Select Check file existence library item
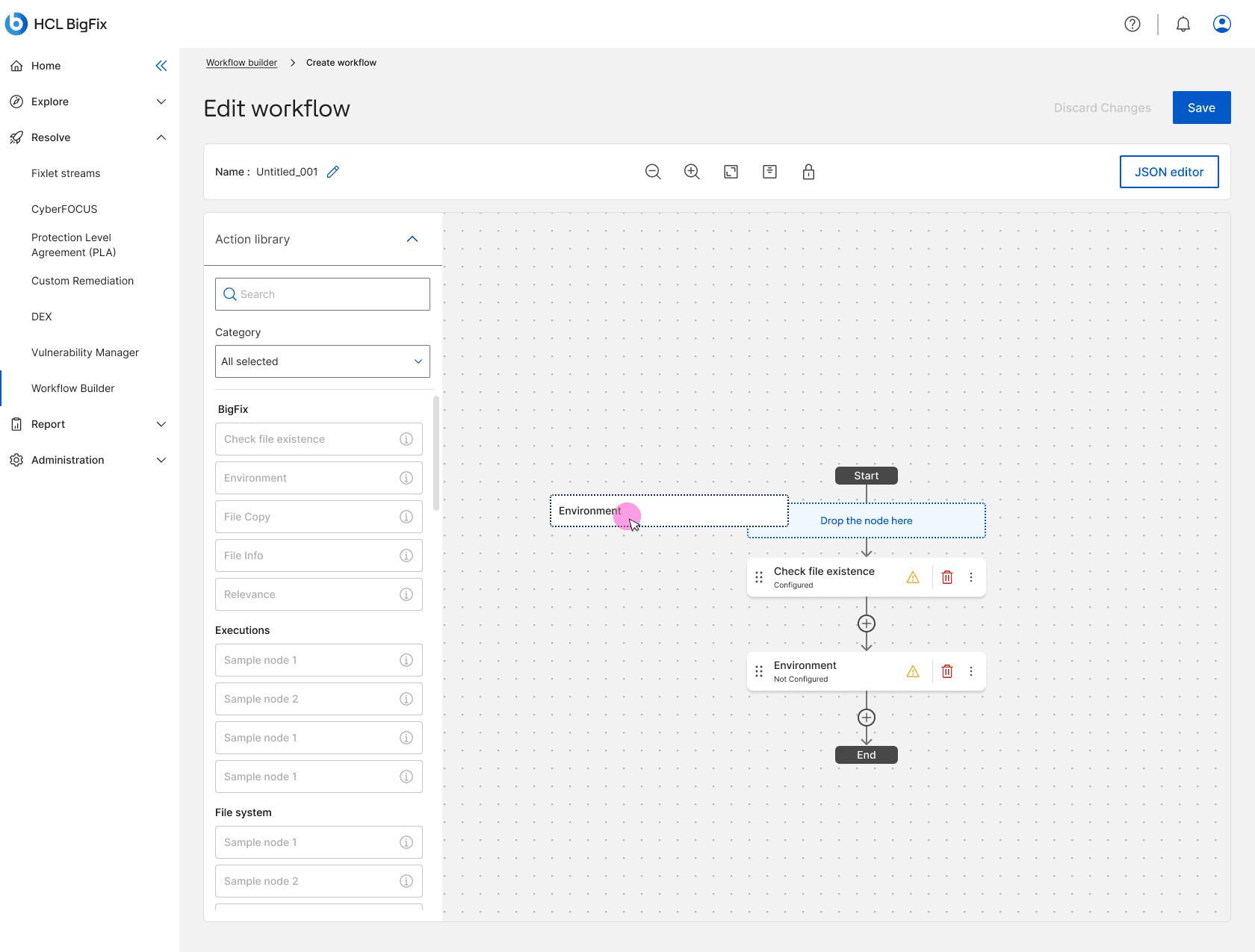This screenshot has height=952, width=1255. 319,439
